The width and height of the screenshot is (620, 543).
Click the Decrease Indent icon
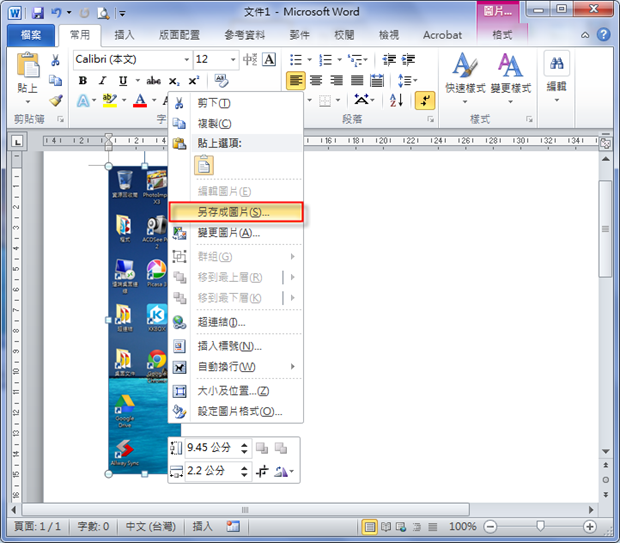tap(389, 60)
